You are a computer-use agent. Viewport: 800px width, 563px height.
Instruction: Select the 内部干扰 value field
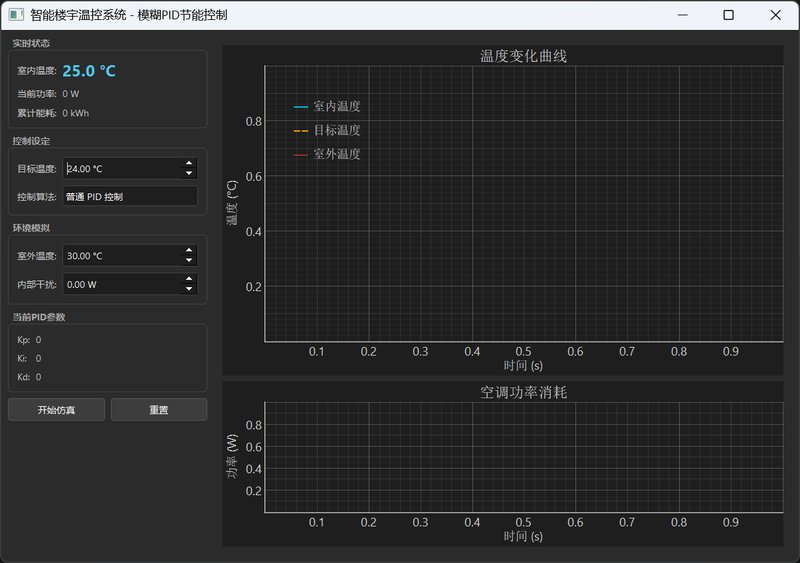(120, 285)
